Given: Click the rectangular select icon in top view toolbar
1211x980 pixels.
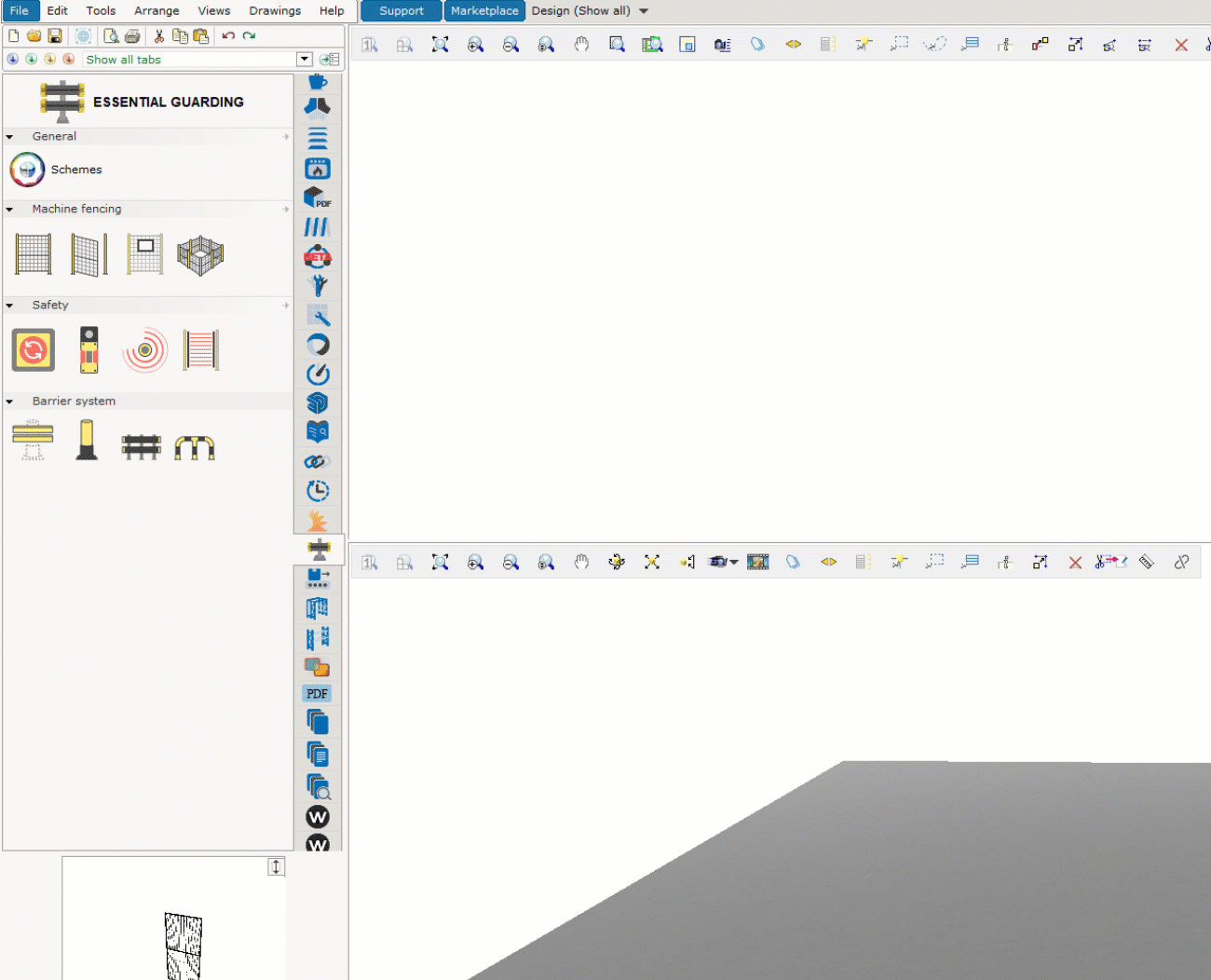Looking at the screenshot, I should tap(899, 44).
